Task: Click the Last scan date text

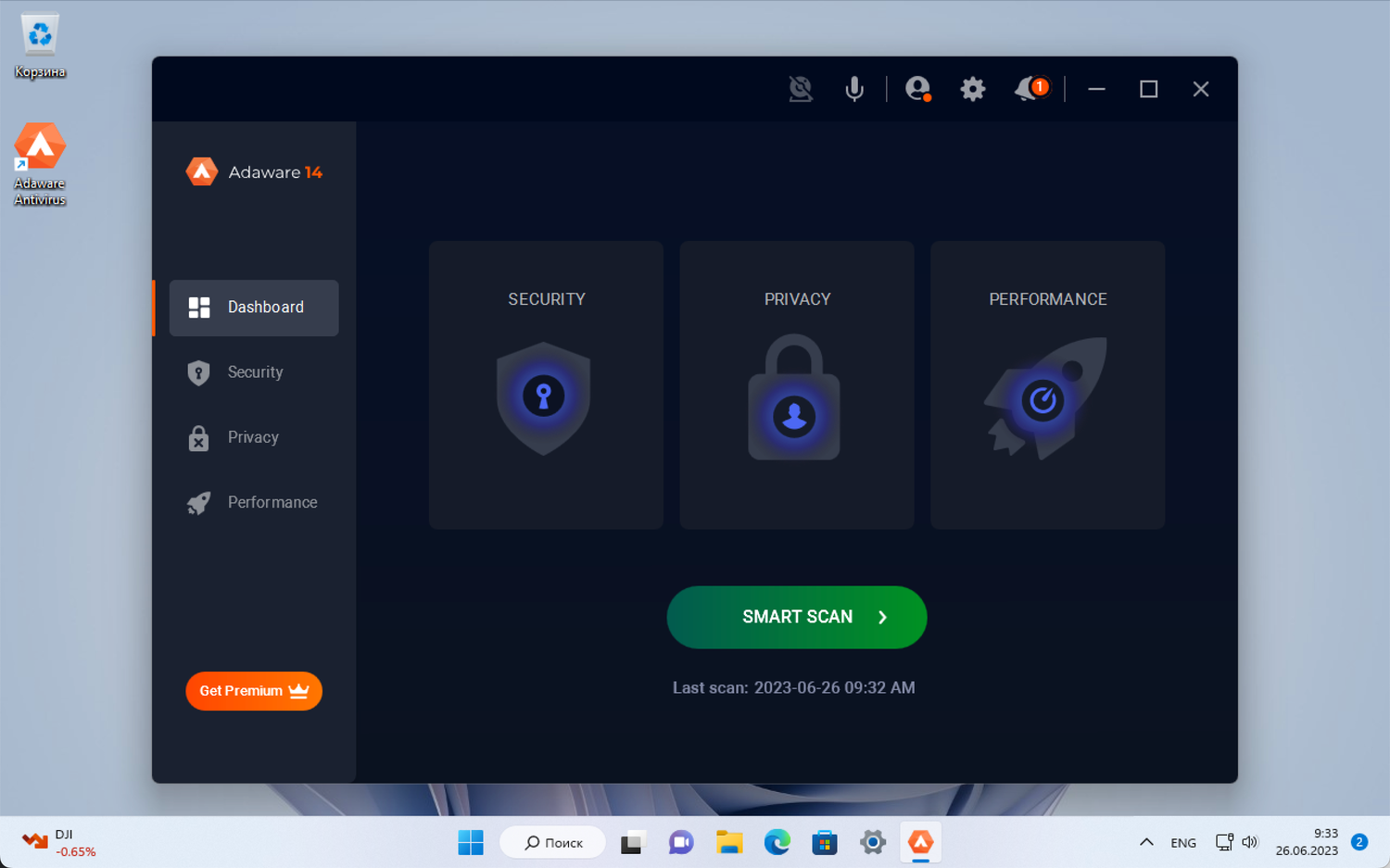Action: click(x=794, y=687)
